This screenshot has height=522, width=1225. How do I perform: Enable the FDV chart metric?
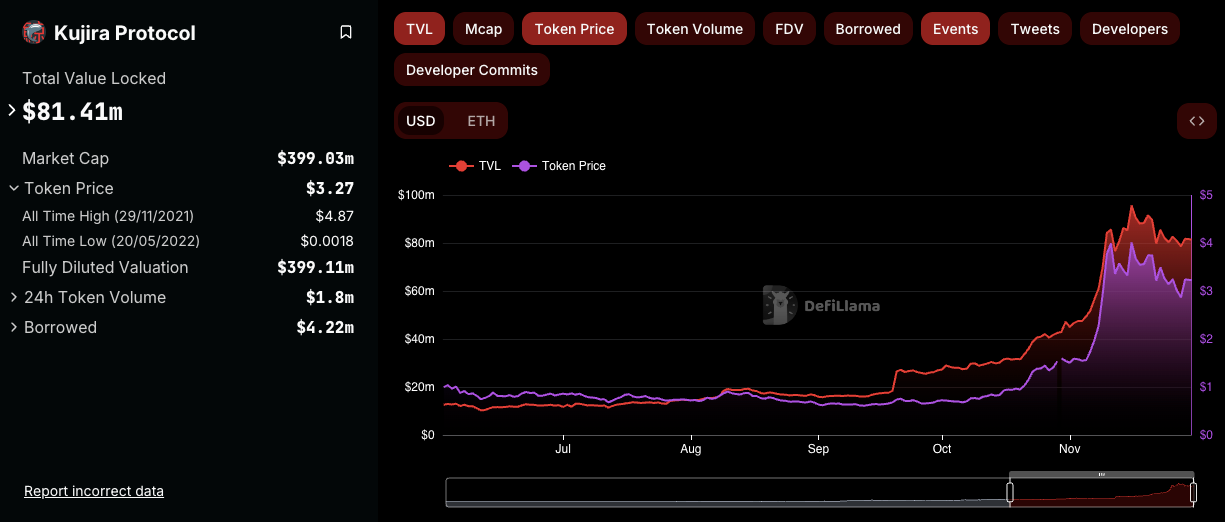(789, 29)
